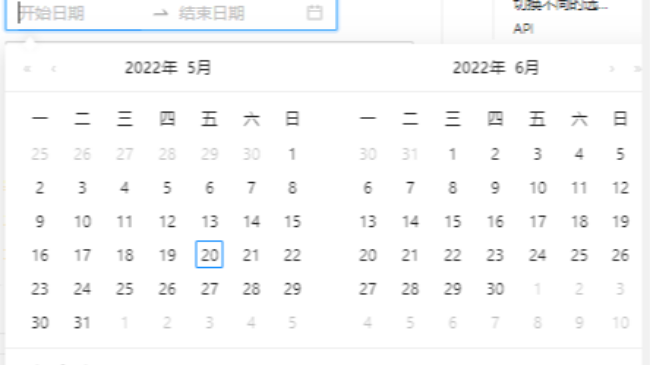Screen dimensions: 650x365
Task: Pick June 12 in the right calendar
Action: coord(620,187)
